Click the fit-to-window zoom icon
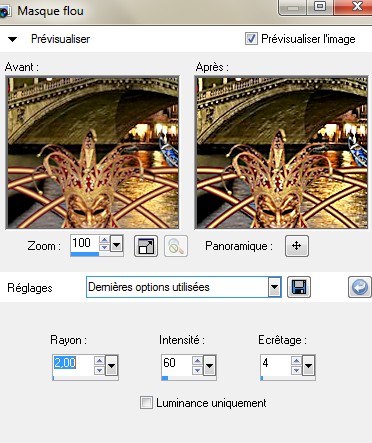 click(146, 246)
